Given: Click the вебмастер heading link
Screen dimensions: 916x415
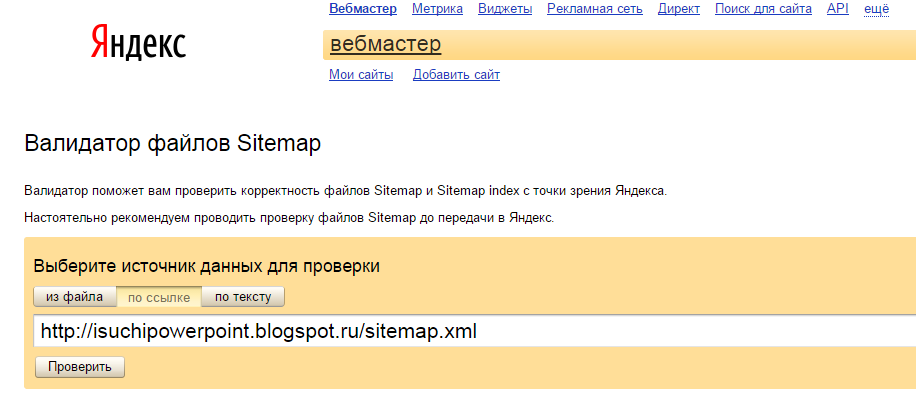Looking at the screenshot, I should [386, 44].
